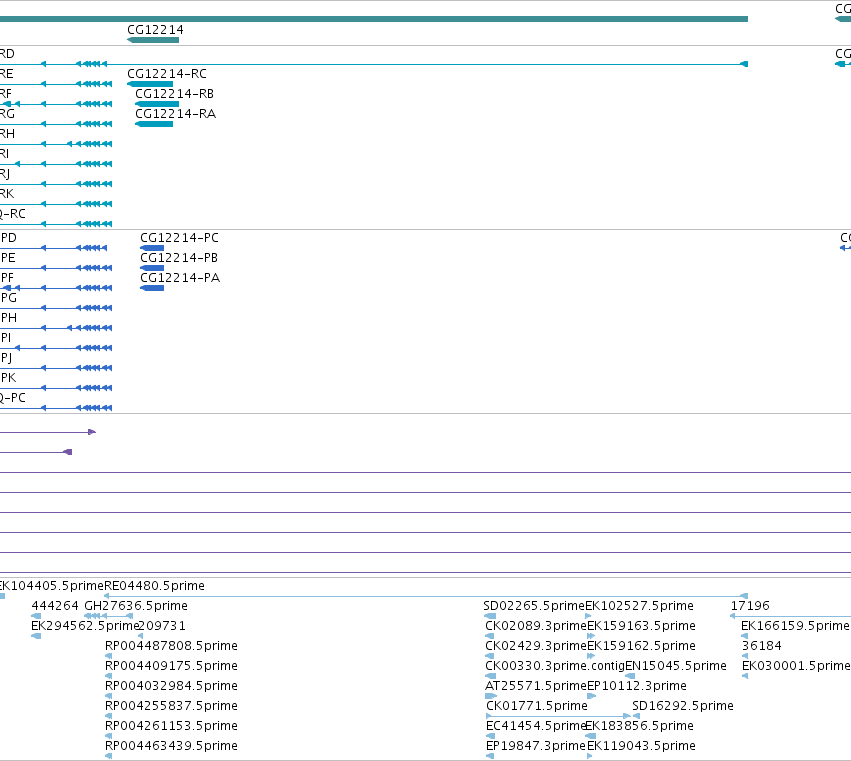Choose the CG12214-PA protein label

[180, 278]
